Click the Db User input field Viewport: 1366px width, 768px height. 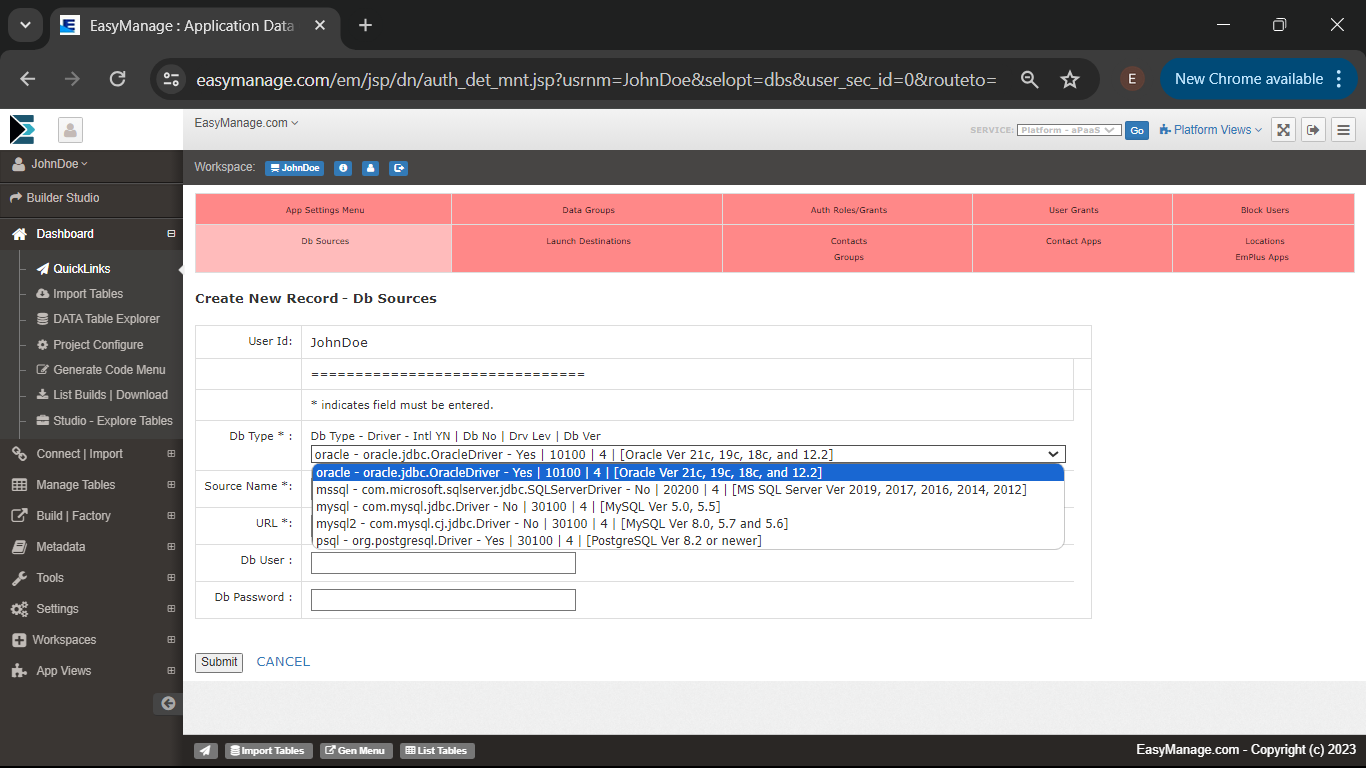tap(443, 563)
